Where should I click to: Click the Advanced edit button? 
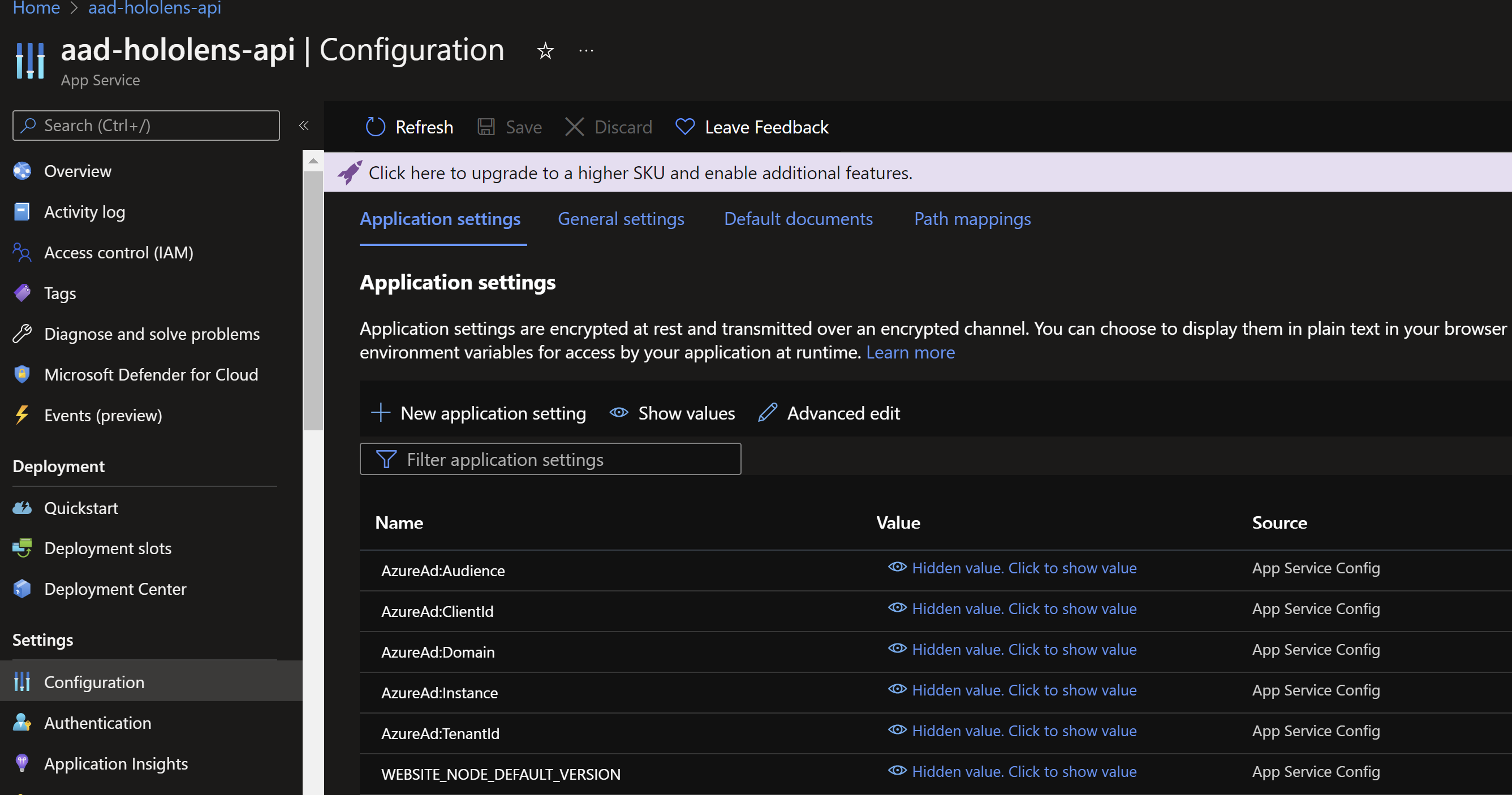pyautogui.click(x=829, y=413)
